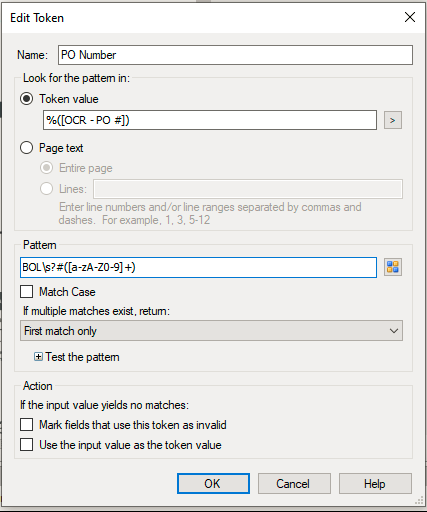
Task: Expand the Test the pattern section
Action: point(38,357)
